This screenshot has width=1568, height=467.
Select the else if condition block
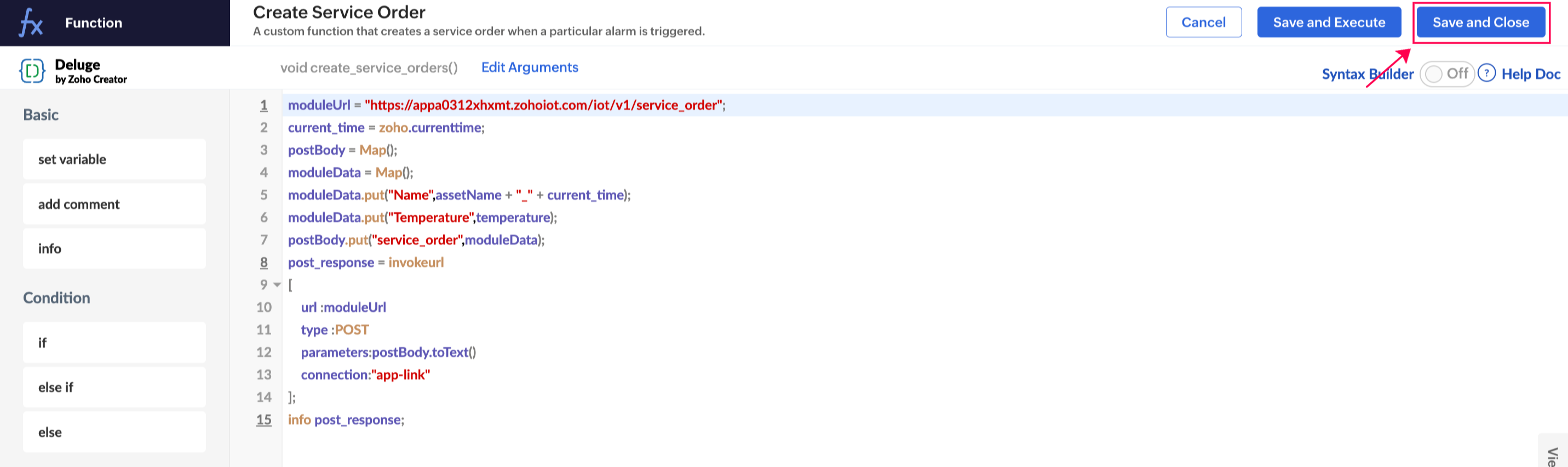tap(114, 387)
